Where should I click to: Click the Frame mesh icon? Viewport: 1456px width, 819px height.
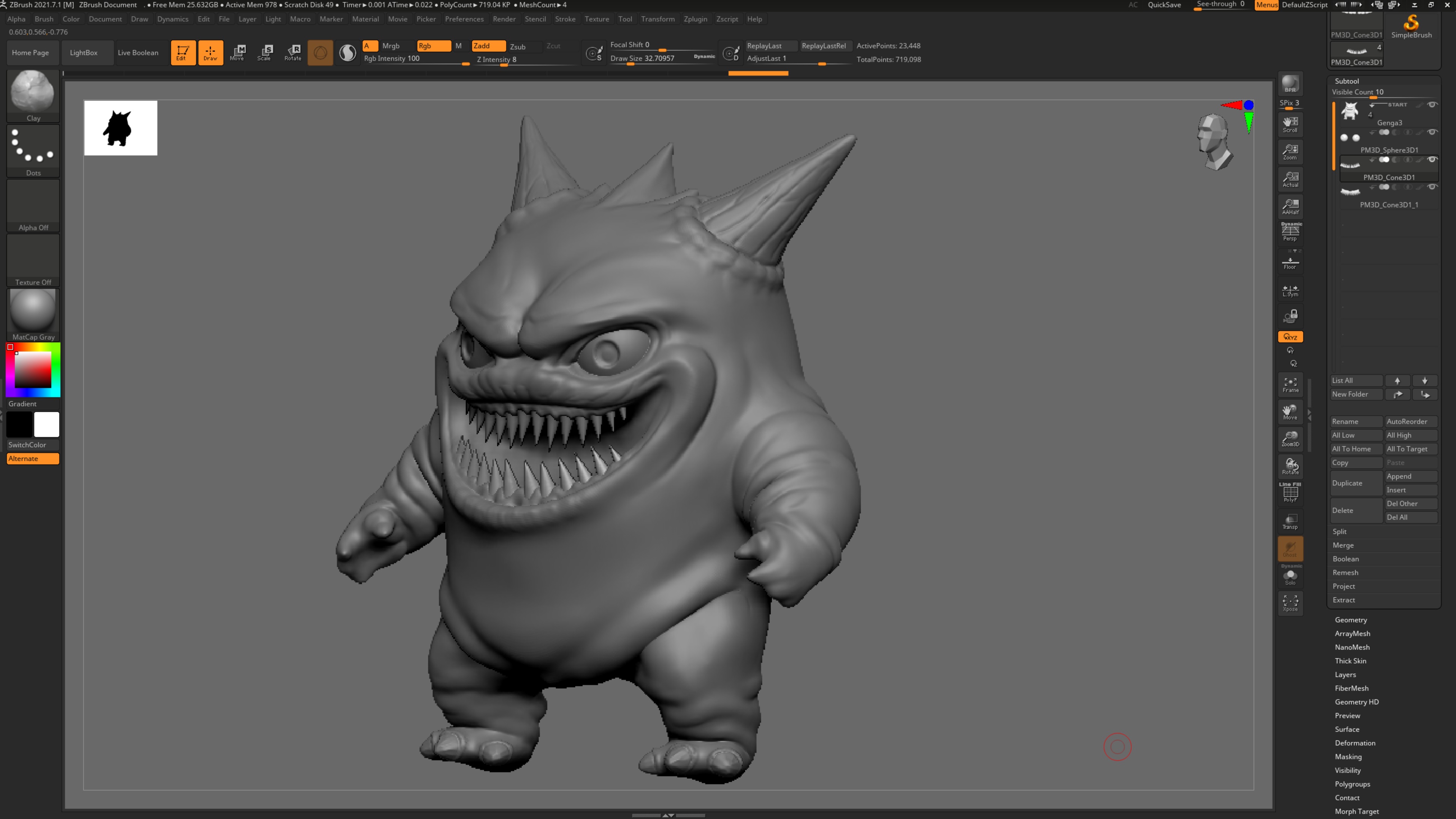pos(1290,384)
